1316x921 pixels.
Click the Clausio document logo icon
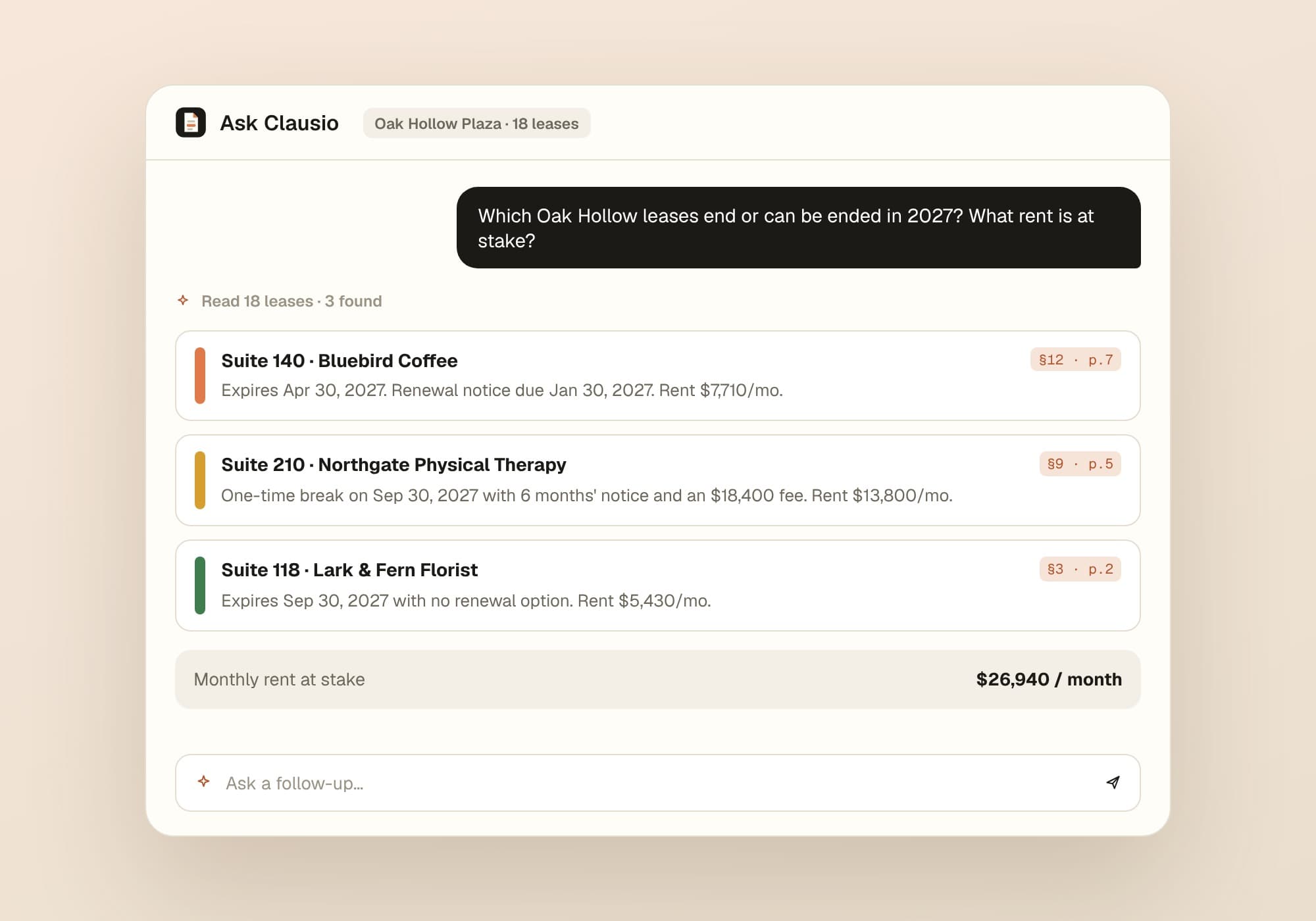[x=191, y=122]
